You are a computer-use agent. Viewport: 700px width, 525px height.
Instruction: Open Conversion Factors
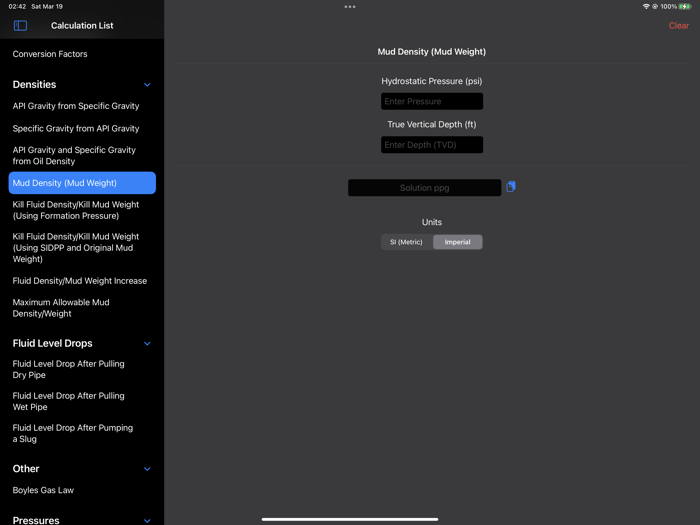(x=50, y=54)
